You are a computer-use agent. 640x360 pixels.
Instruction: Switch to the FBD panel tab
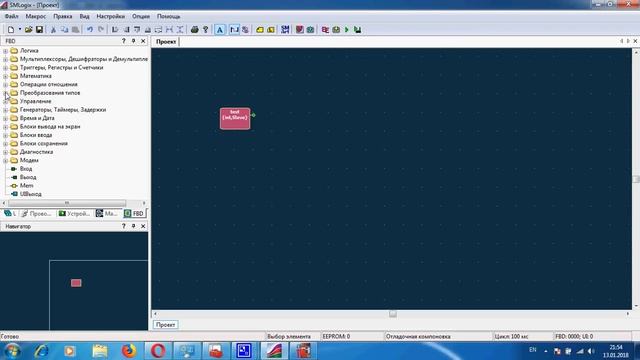pos(134,213)
